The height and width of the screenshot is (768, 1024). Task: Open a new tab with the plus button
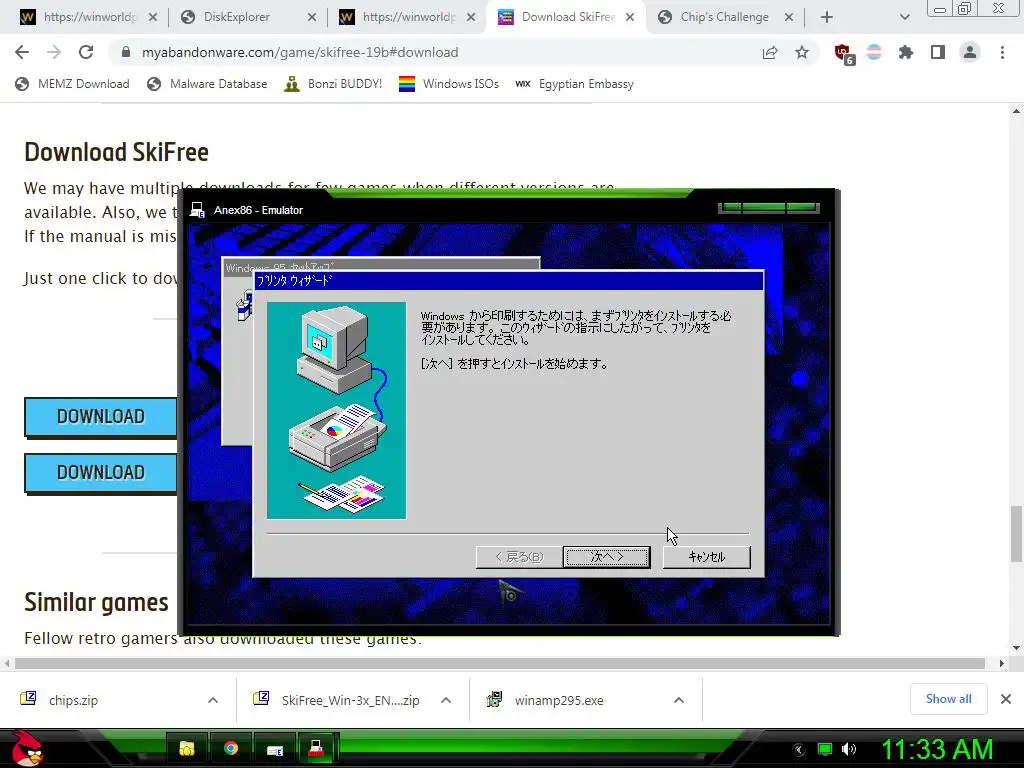[827, 18]
